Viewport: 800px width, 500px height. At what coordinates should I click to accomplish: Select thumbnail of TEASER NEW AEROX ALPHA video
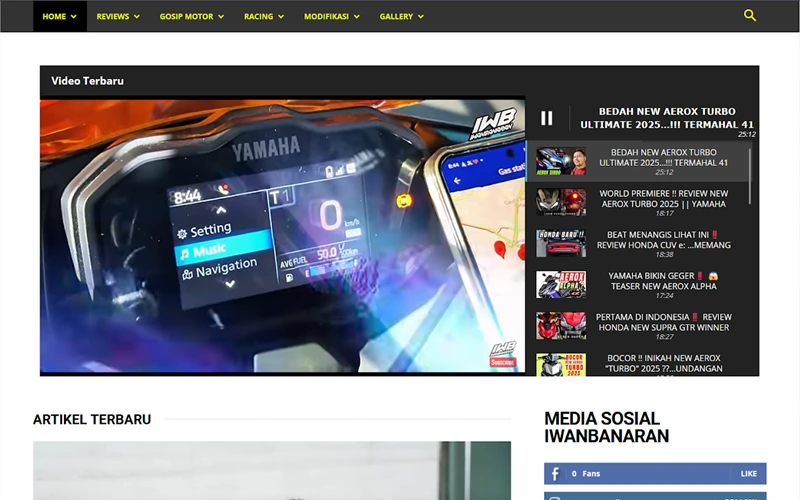pos(561,285)
